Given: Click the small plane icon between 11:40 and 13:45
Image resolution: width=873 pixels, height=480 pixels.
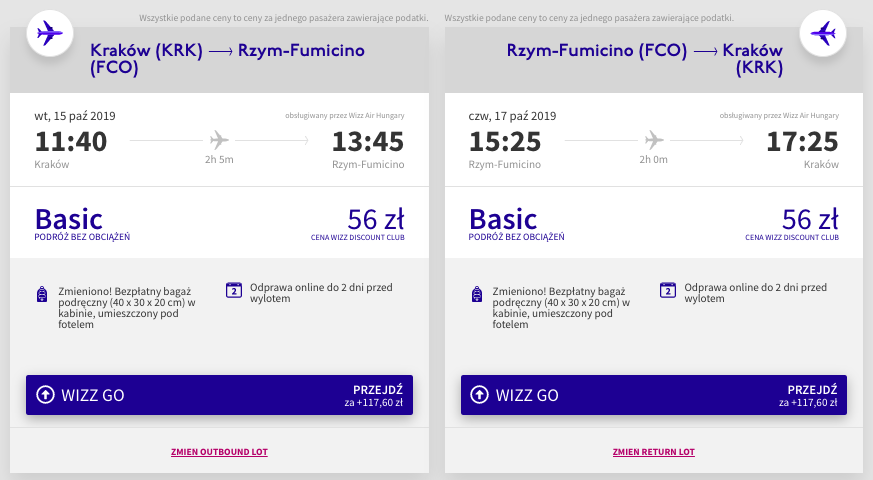Looking at the screenshot, I should (x=219, y=140).
